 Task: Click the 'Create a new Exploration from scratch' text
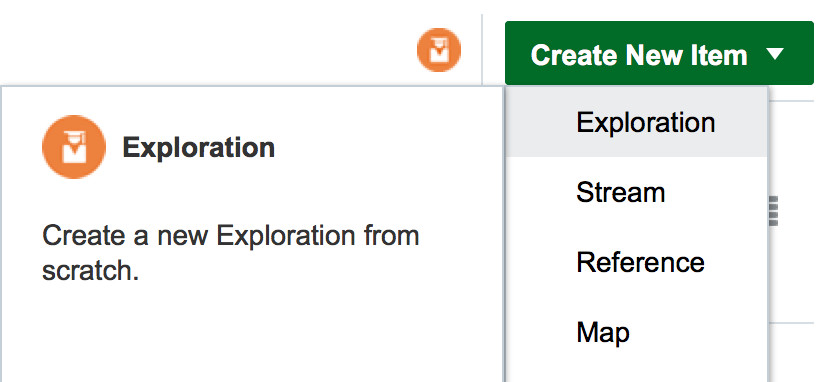tap(230, 253)
